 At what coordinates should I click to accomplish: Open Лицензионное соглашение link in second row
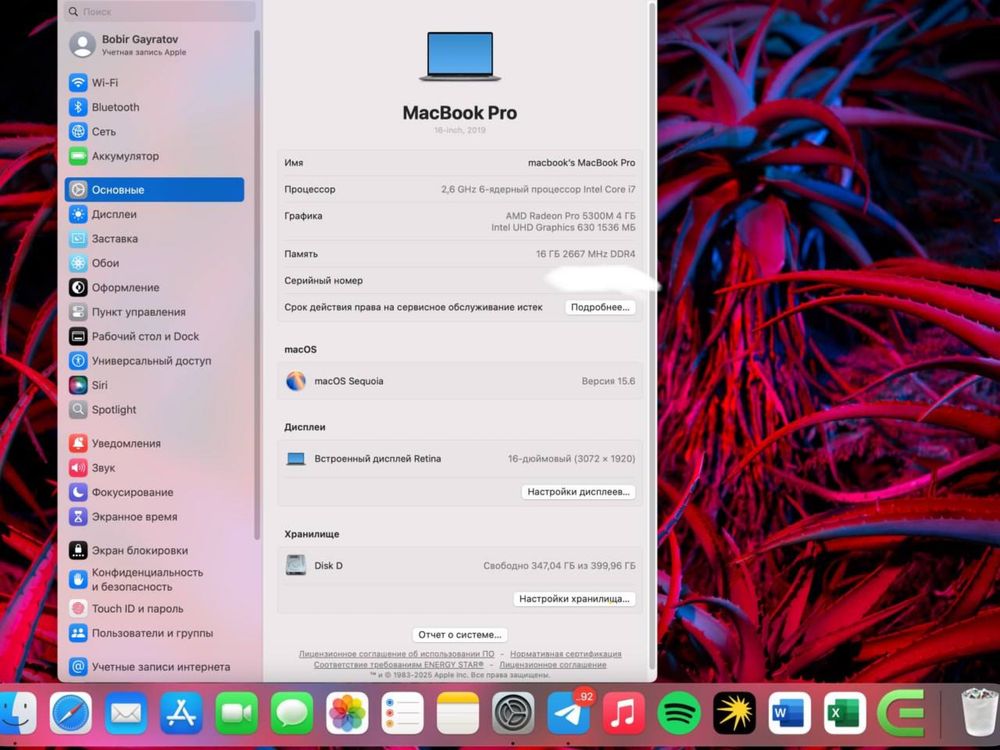coord(553,665)
